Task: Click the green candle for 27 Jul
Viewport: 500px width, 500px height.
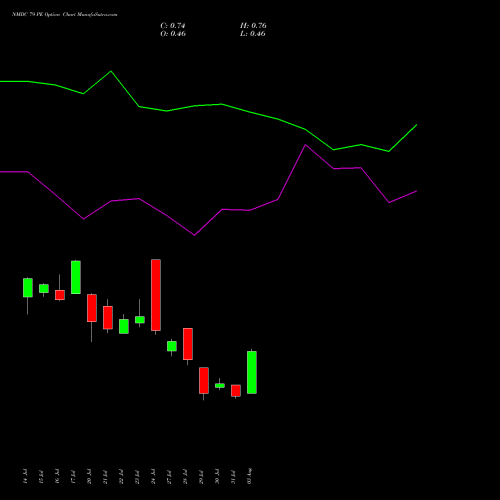Action: coord(172,346)
